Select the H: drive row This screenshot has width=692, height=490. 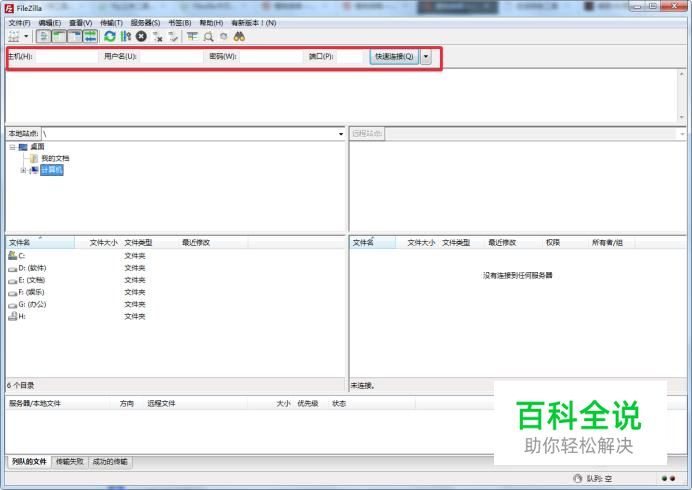(x=175, y=316)
